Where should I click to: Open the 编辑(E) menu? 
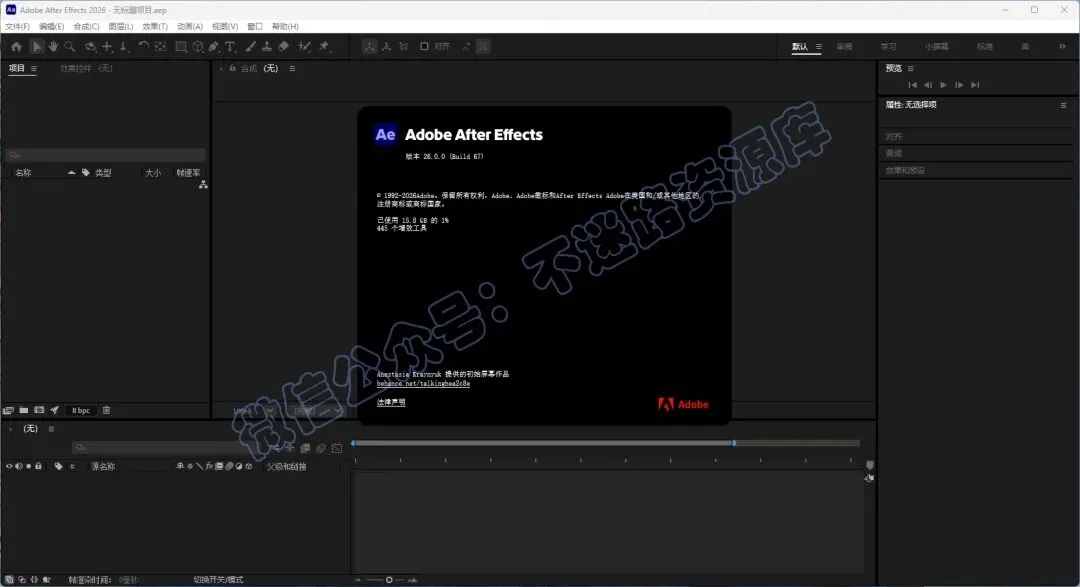[x=52, y=26]
